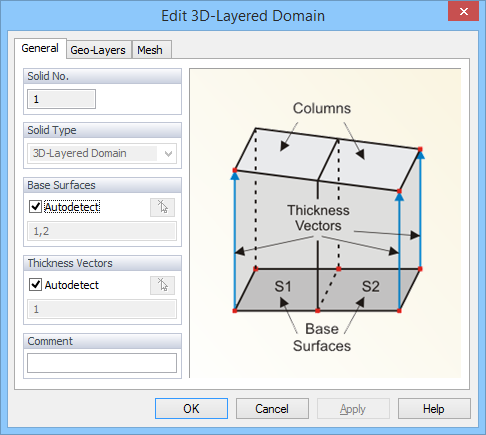
Task: Switch to the Mesh tab
Action: point(150,50)
